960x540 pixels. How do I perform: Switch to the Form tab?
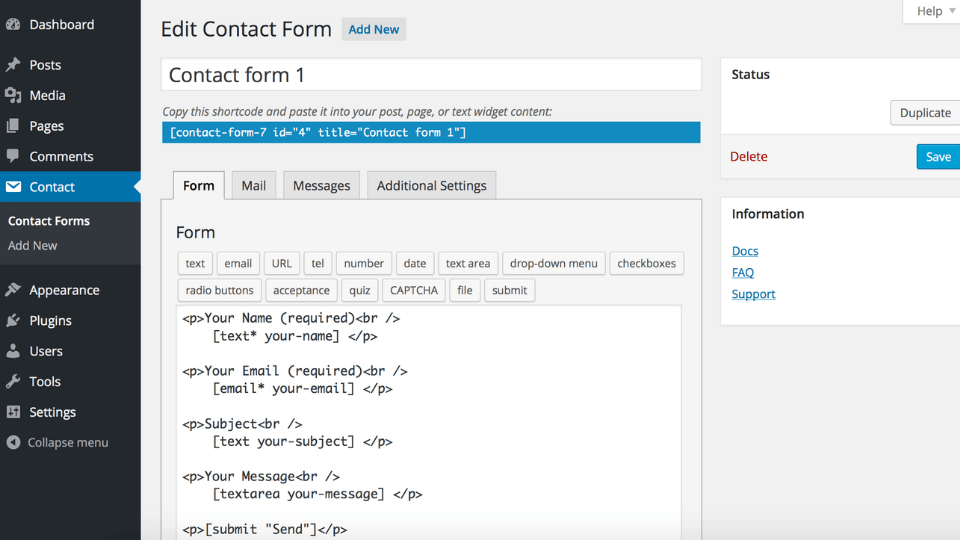[199, 186]
